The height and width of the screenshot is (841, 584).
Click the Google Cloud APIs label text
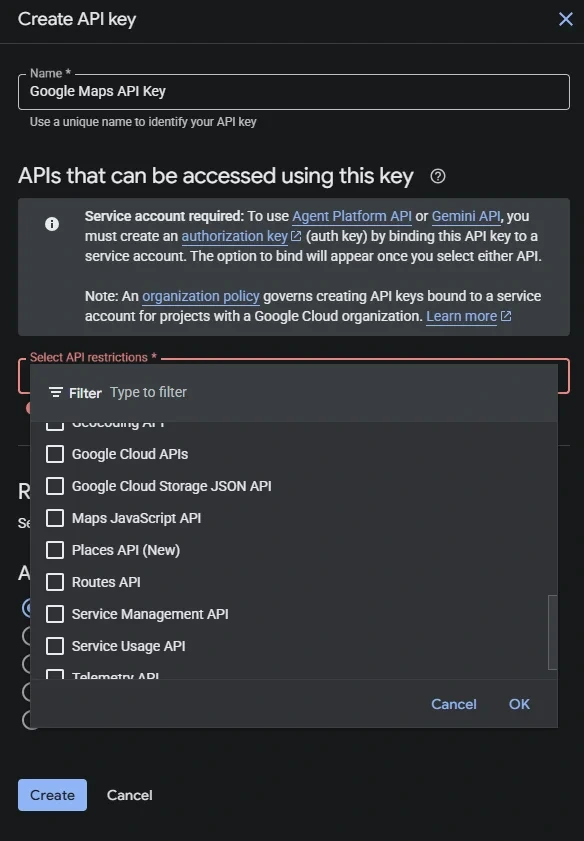click(x=130, y=454)
